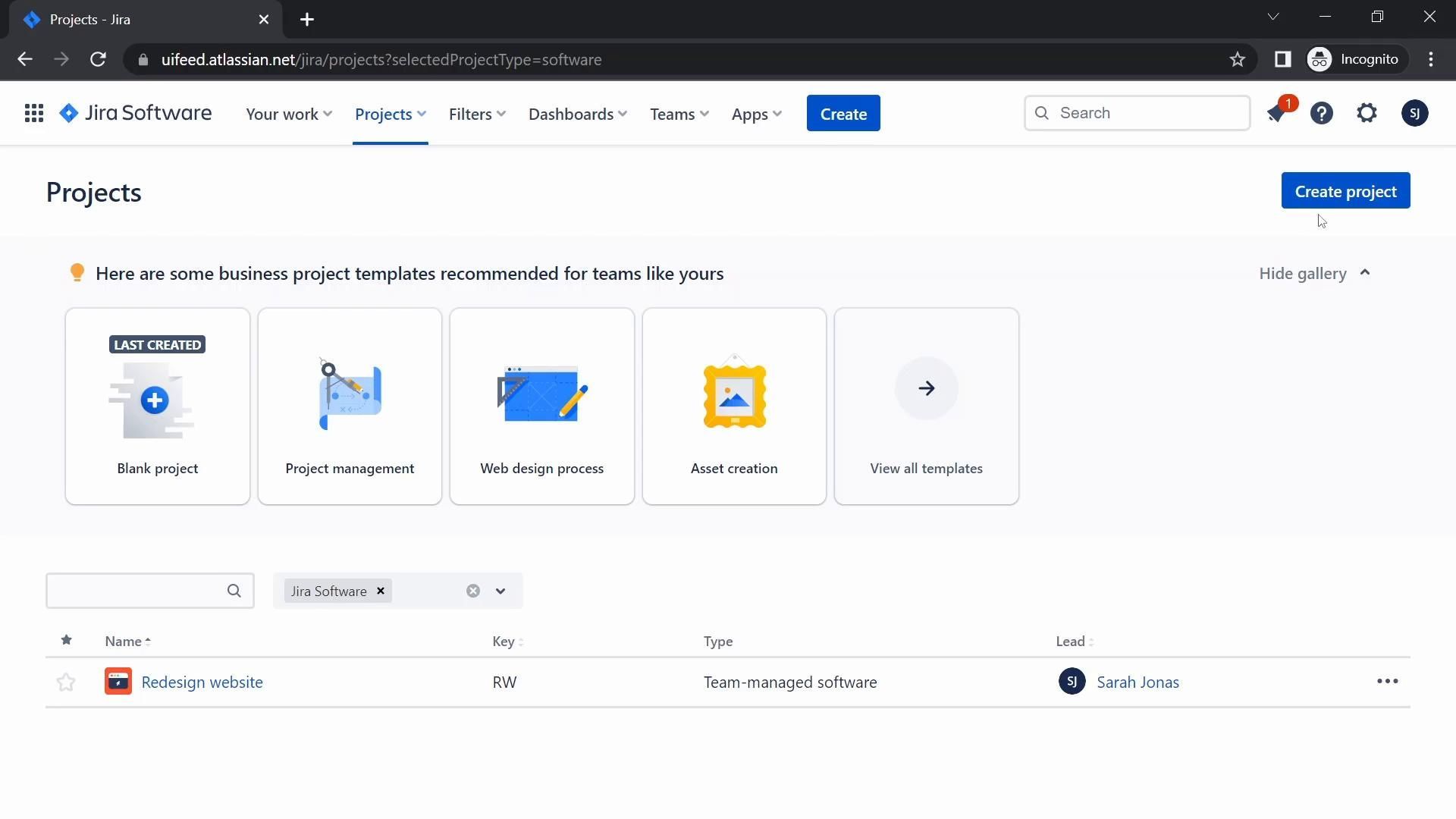Image resolution: width=1456 pixels, height=819 pixels.
Task: Open the SJ profile avatar menu
Action: (1414, 114)
